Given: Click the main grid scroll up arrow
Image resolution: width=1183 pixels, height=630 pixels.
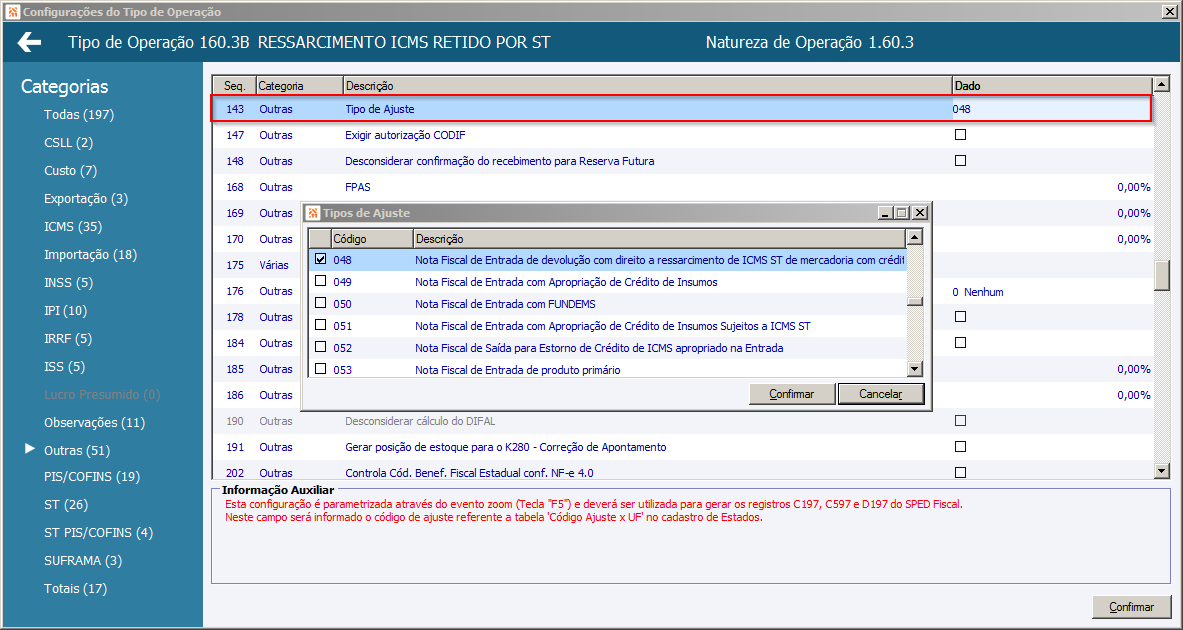Looking at the screenshot, I should (x=1162, y=85).
